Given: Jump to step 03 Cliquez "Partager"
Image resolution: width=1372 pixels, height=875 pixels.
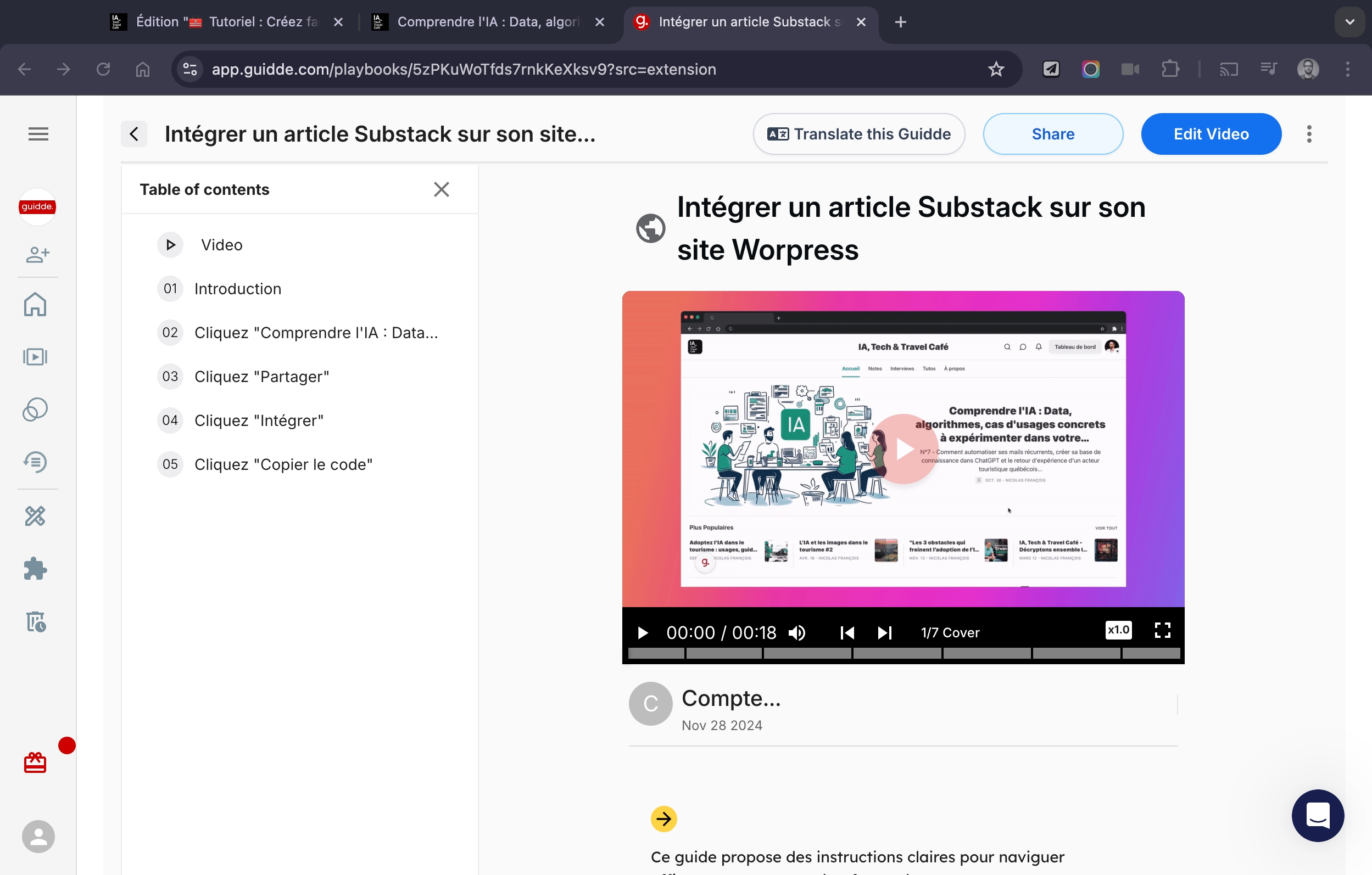Looking at the screenshot, I should coord(261,377).
